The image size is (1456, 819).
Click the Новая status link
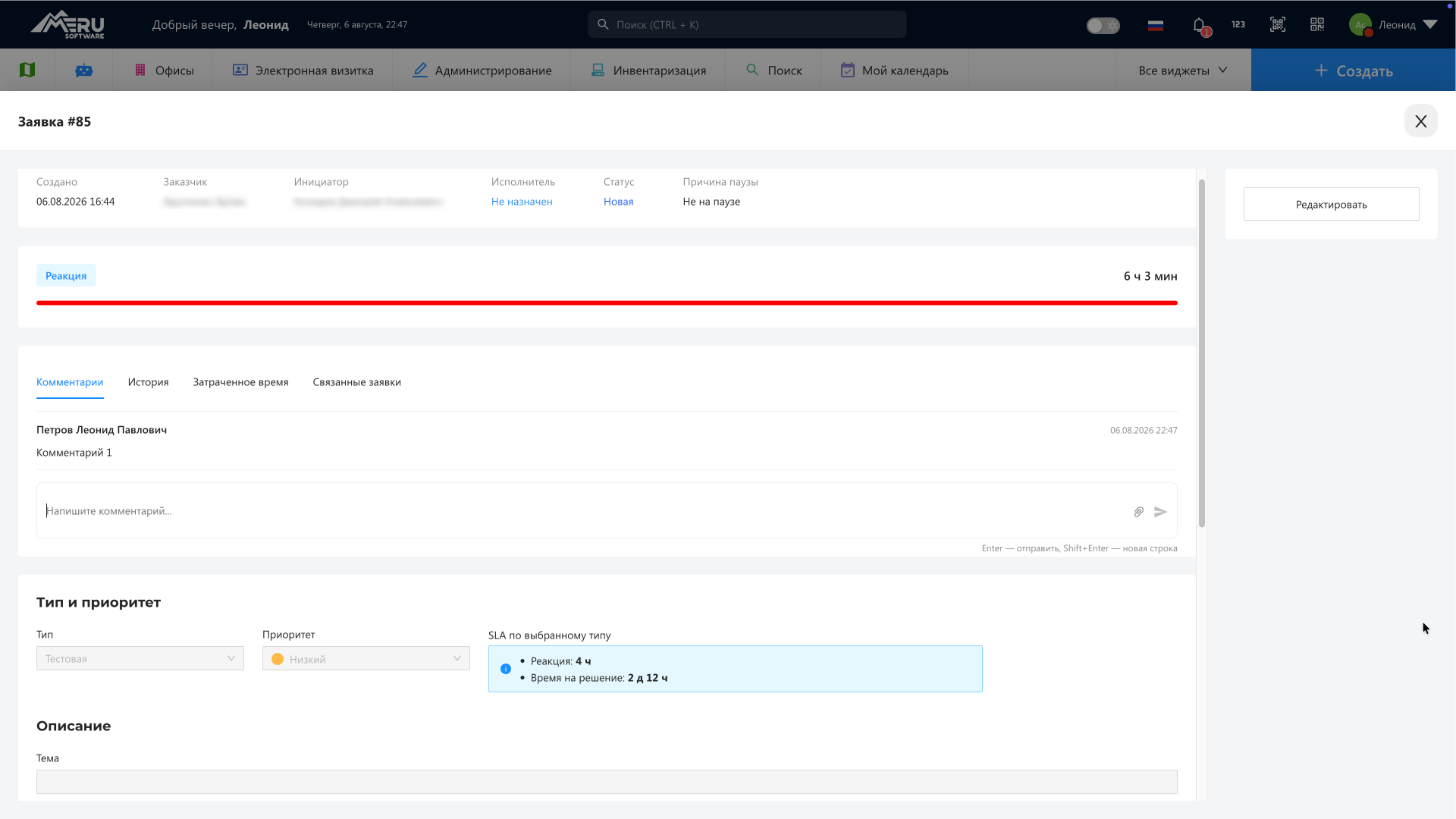pos(619,202)
